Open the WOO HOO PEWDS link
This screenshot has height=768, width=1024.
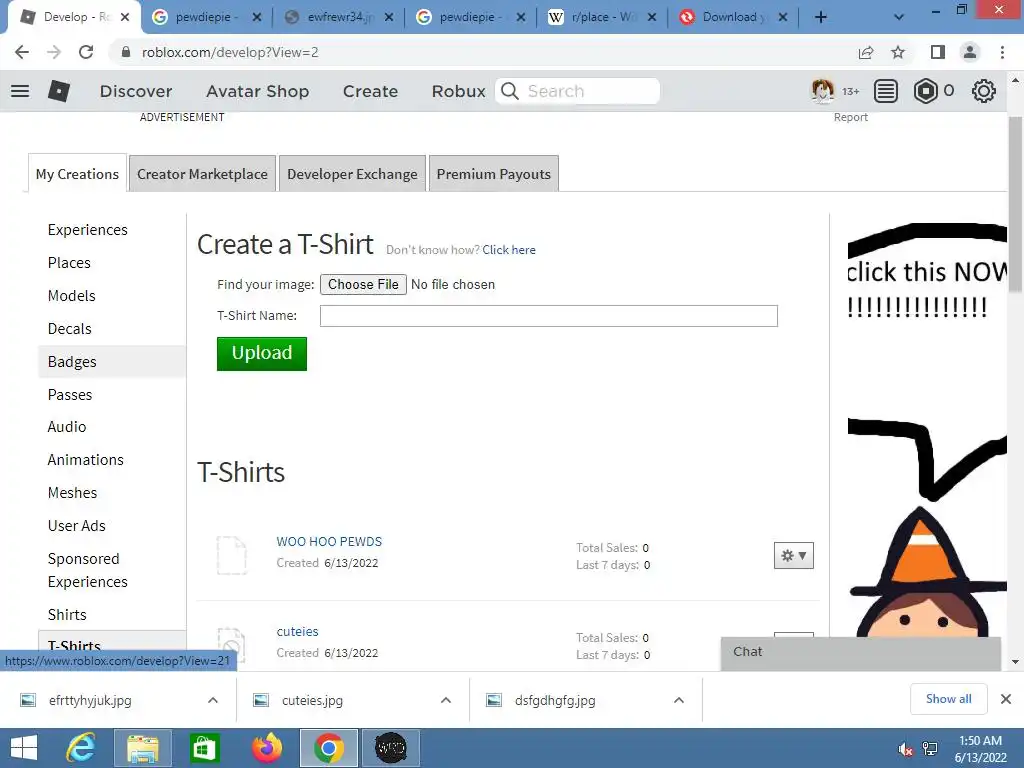click(329, 541)
